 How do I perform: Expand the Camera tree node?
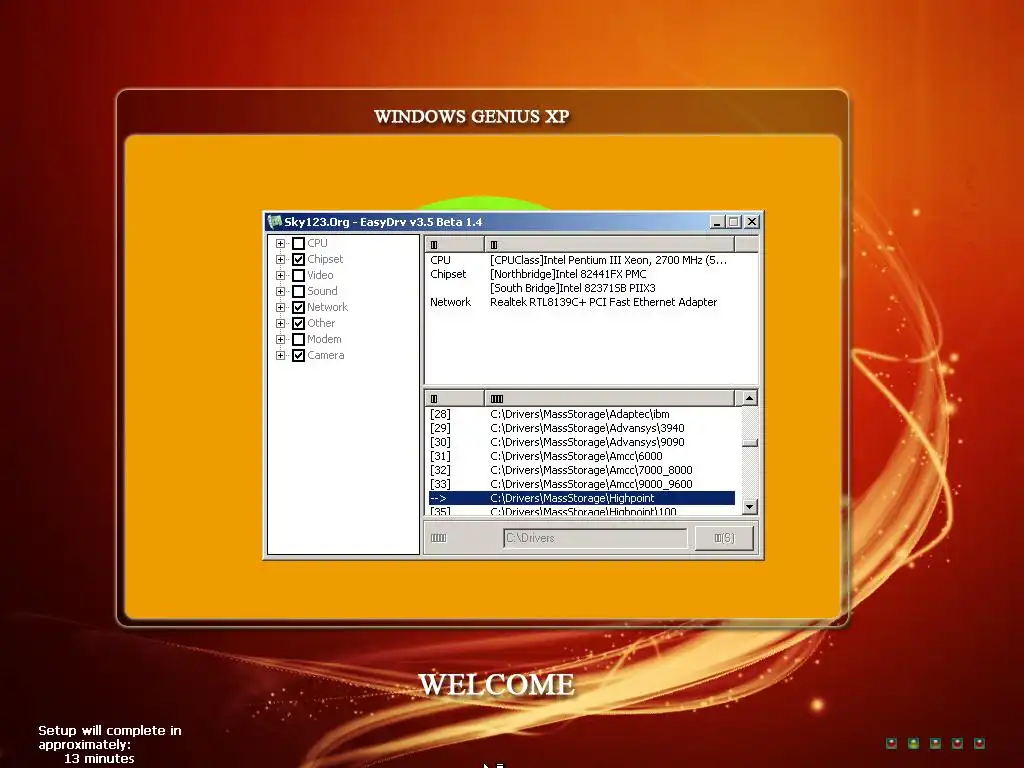point(280,355)
